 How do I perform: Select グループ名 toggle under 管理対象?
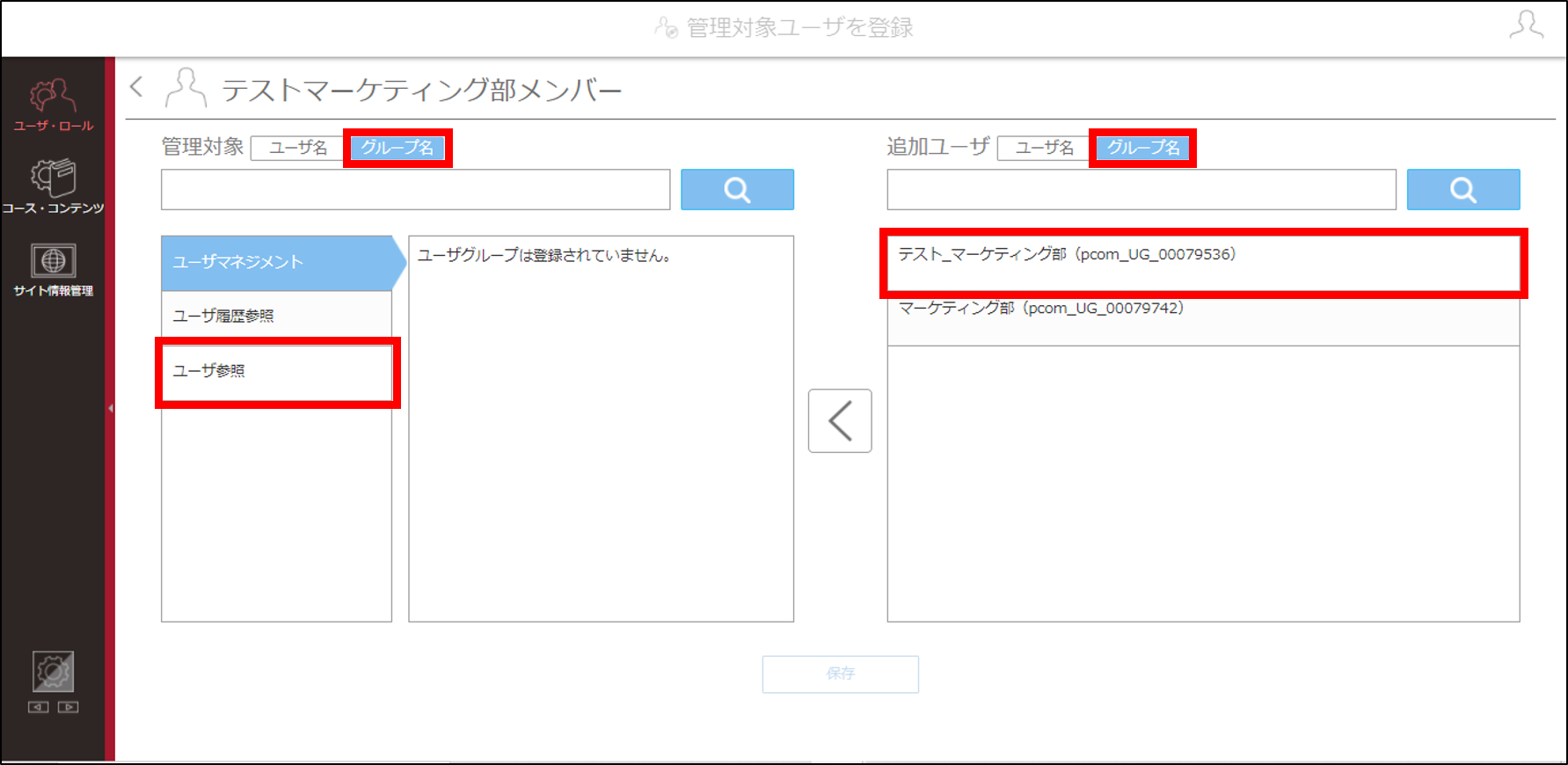click(x=397, y=148)
